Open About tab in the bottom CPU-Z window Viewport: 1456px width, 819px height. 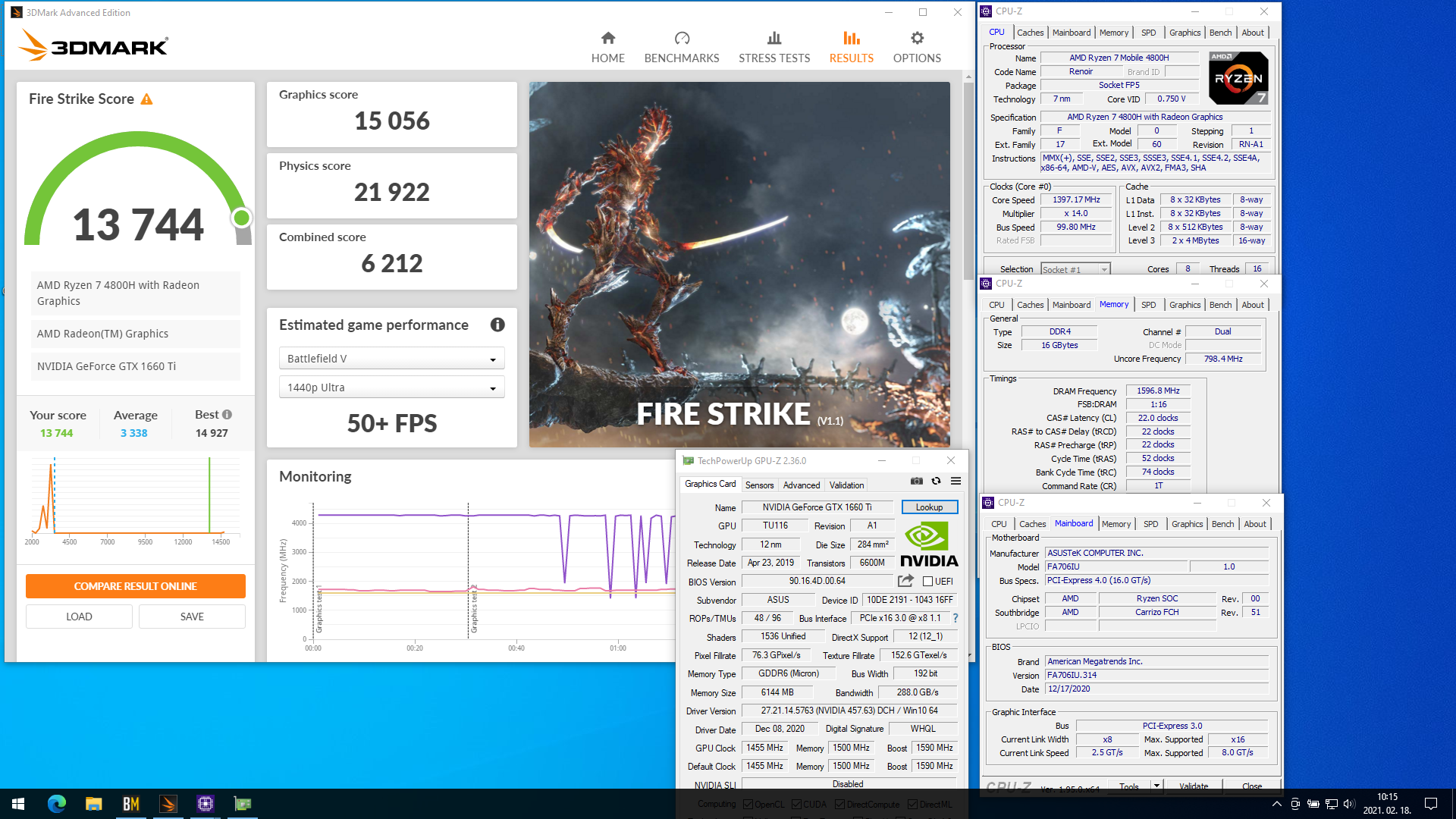pos(1255,524)
